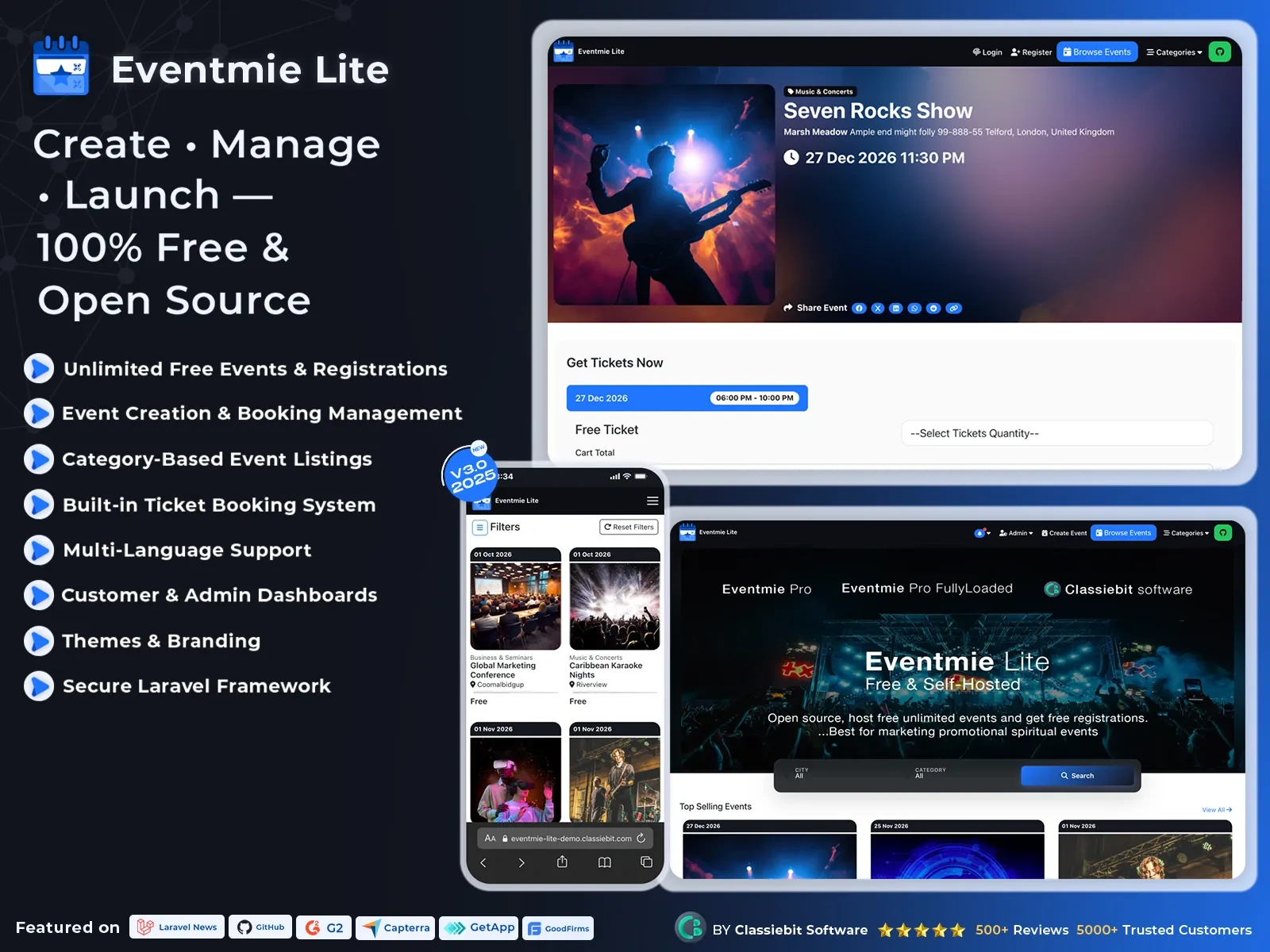Click the G2 featured badge
The image size is (1270, 952).
pos(324,927)
